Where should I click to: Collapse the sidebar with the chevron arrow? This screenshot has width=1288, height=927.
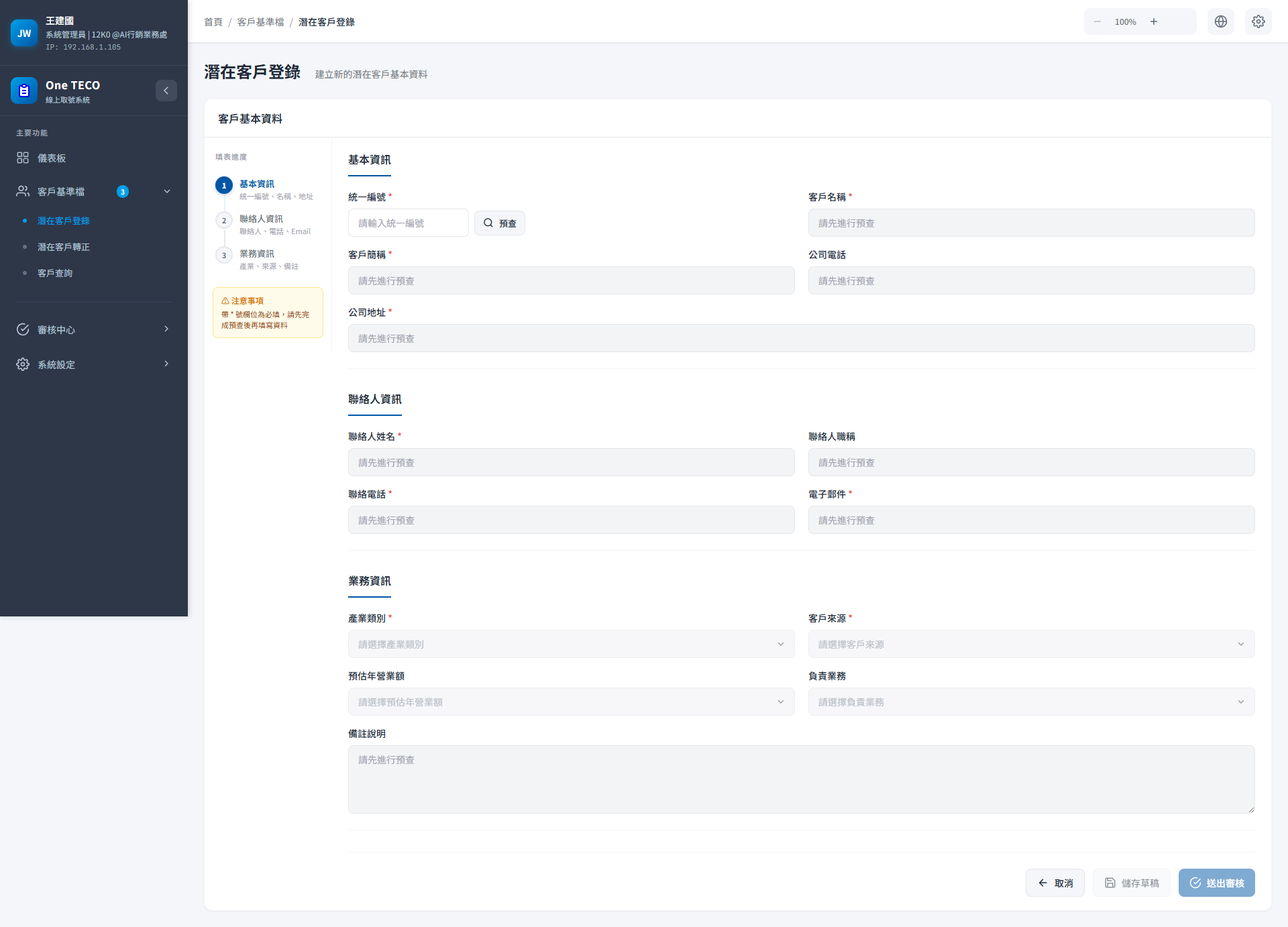point(166,91)
